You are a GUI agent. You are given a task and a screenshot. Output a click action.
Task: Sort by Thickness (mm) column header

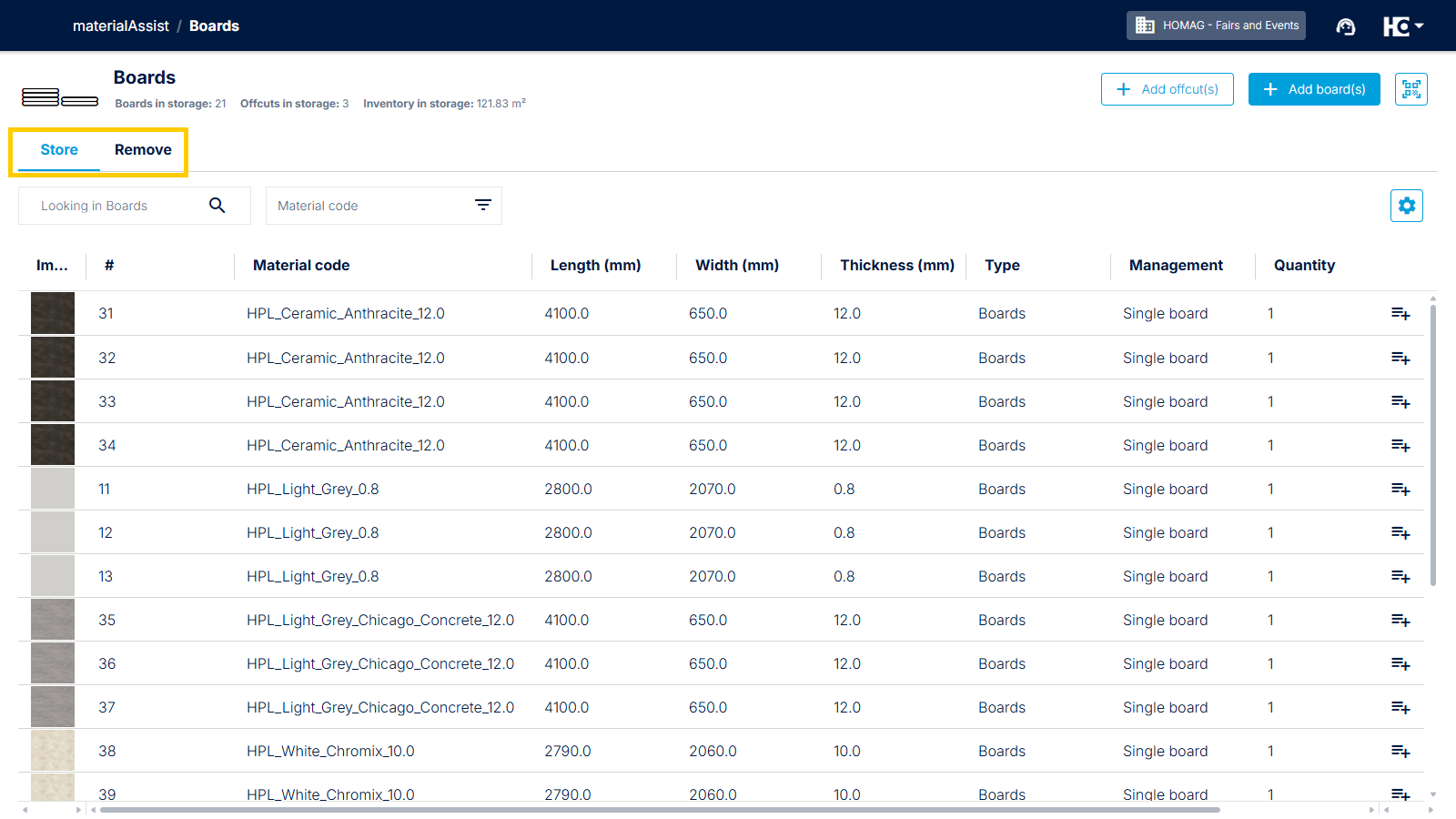click(x=897, y=266)
